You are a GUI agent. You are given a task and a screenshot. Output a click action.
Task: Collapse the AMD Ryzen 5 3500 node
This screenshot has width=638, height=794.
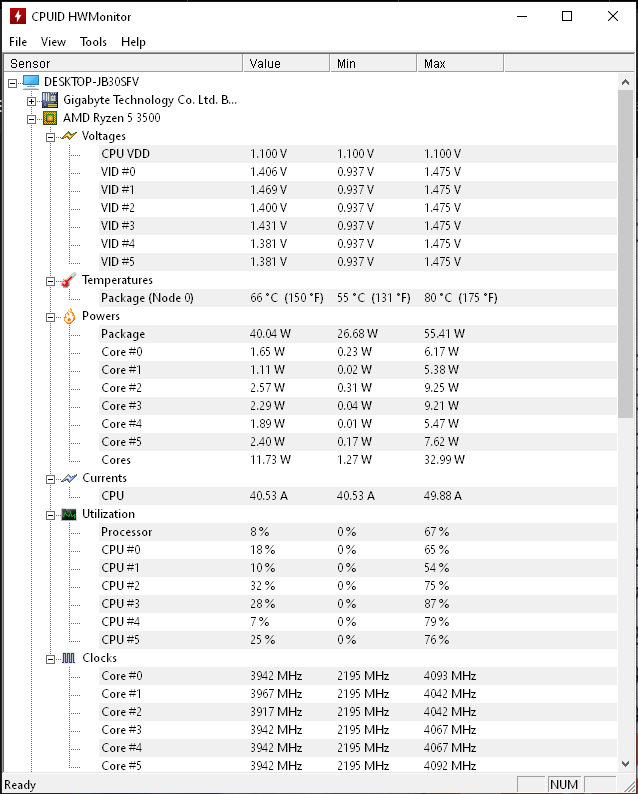(32, 118)
